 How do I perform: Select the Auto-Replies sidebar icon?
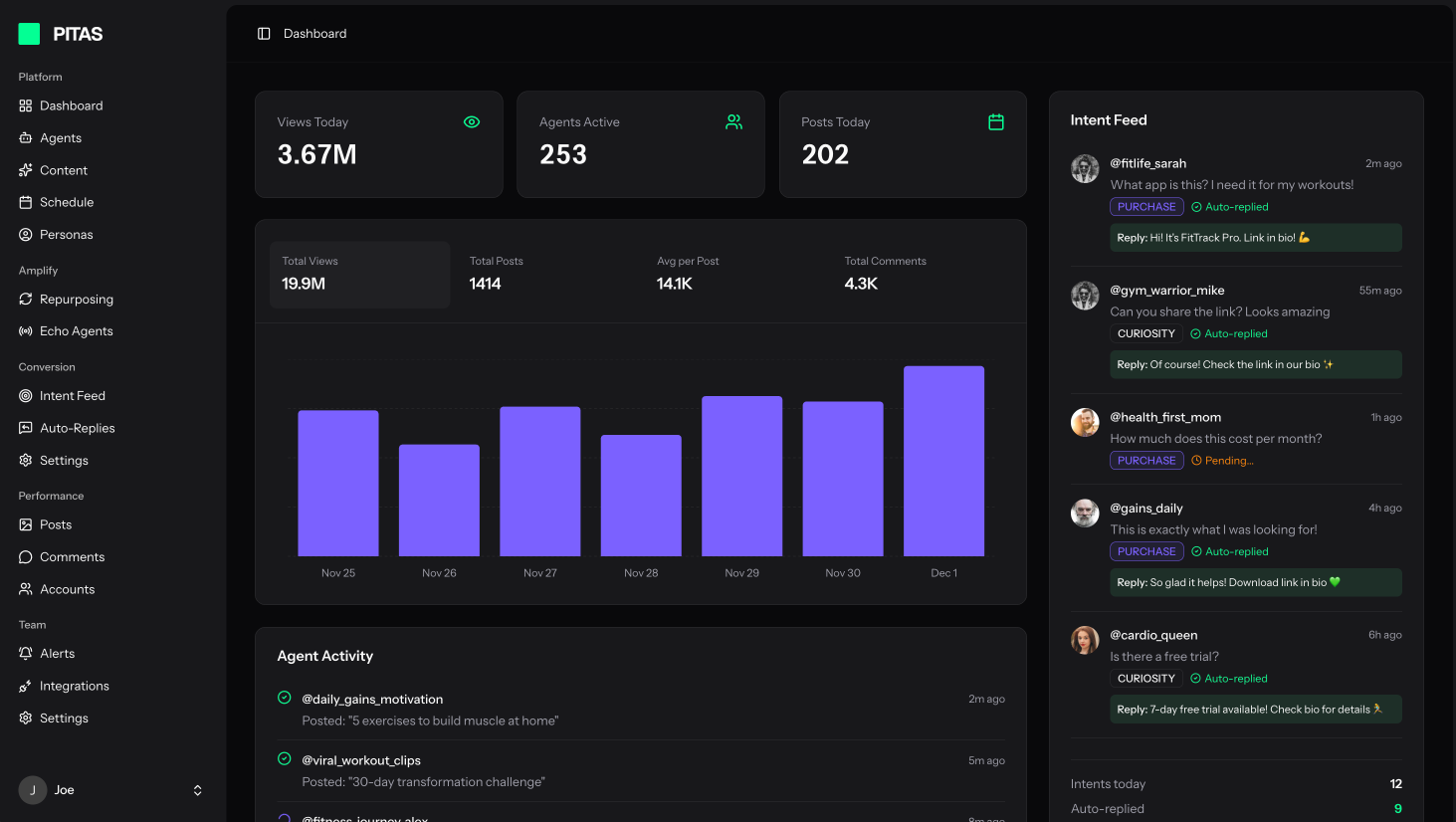click(x=26, y=428)
